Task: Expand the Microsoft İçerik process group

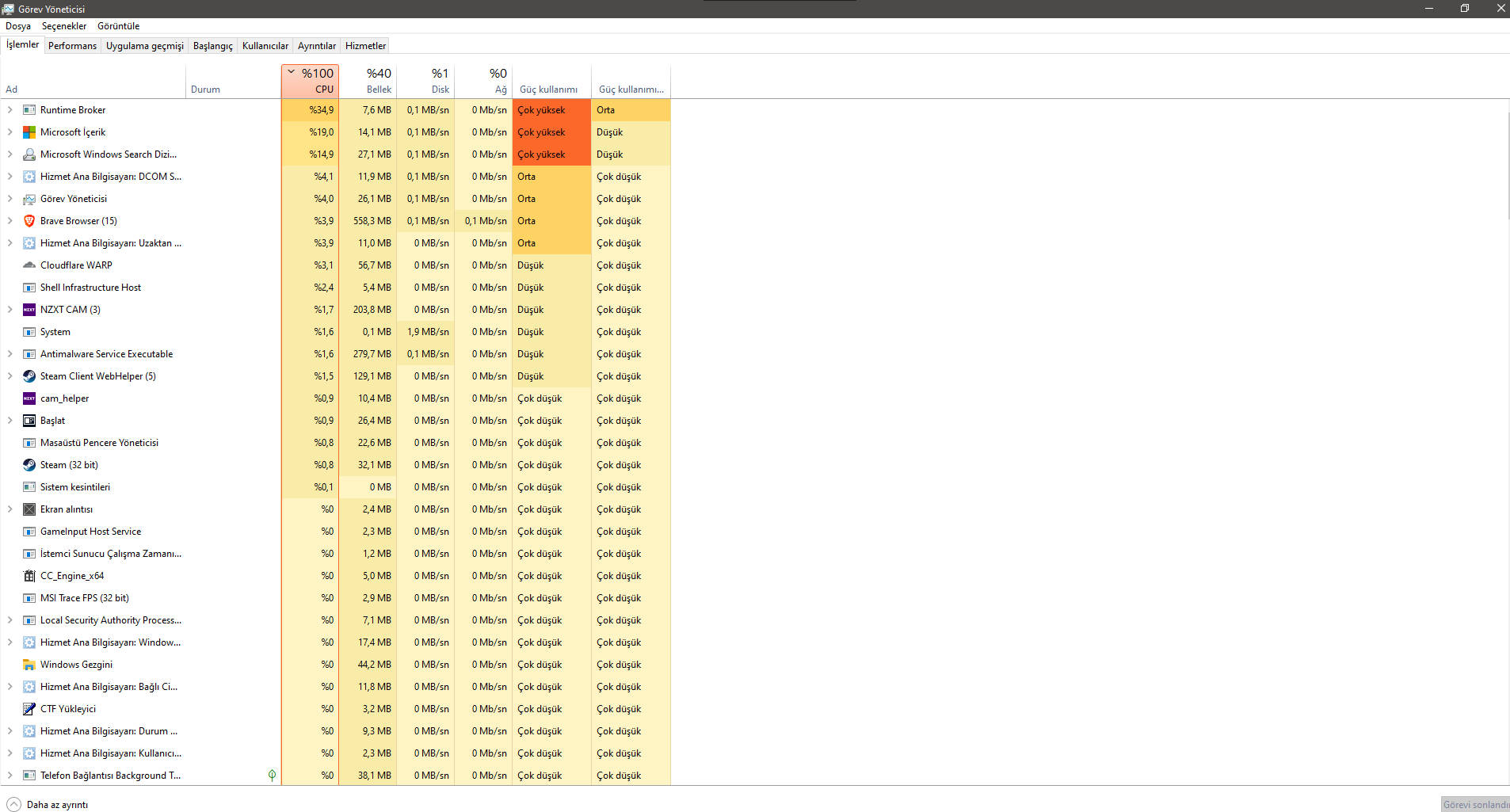Action: pos(10,132)
